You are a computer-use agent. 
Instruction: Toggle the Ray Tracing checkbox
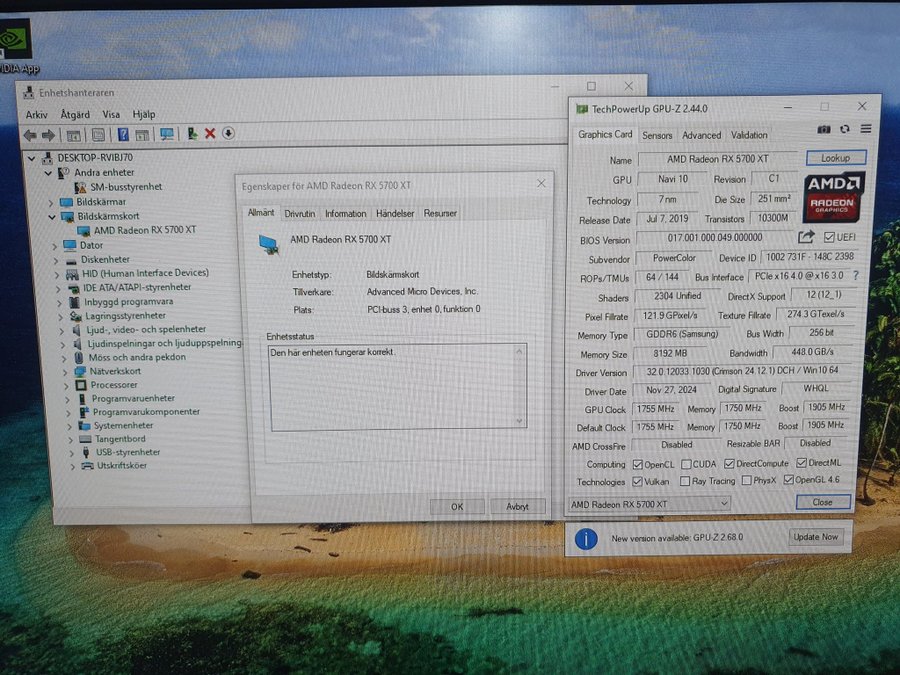click(x=685, y=481)
